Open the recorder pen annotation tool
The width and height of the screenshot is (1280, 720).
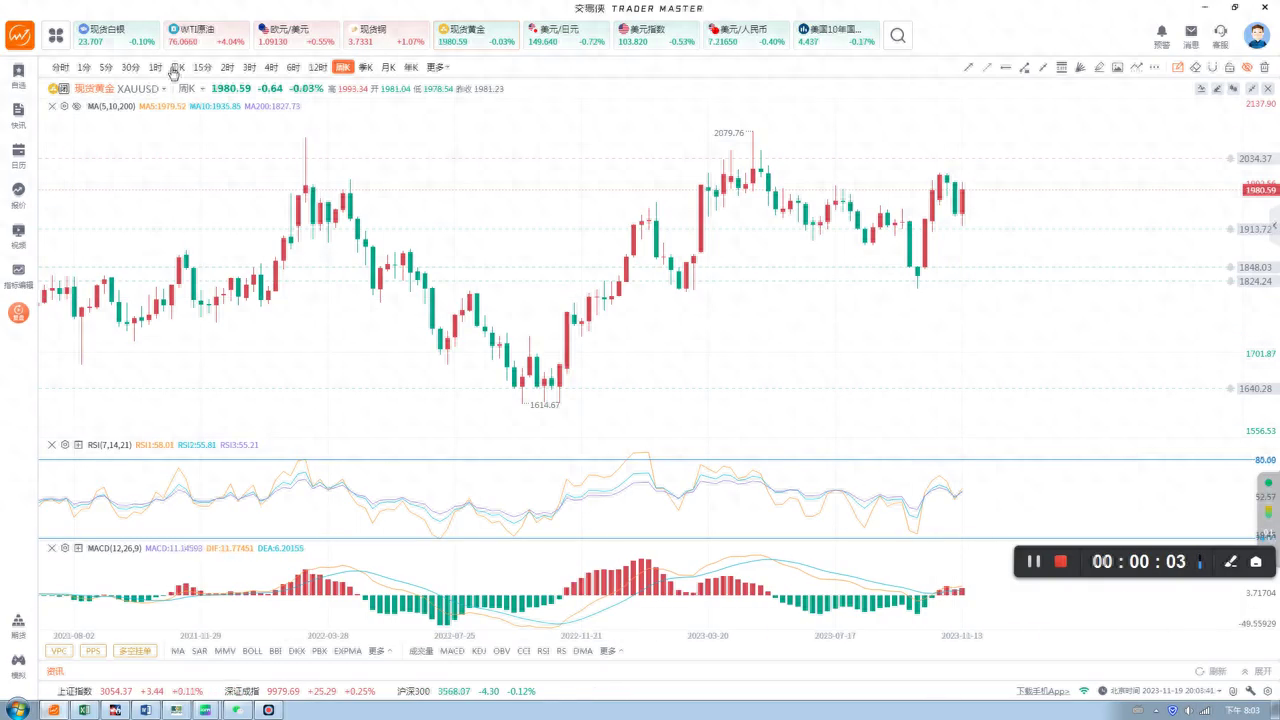[1231, 562]
